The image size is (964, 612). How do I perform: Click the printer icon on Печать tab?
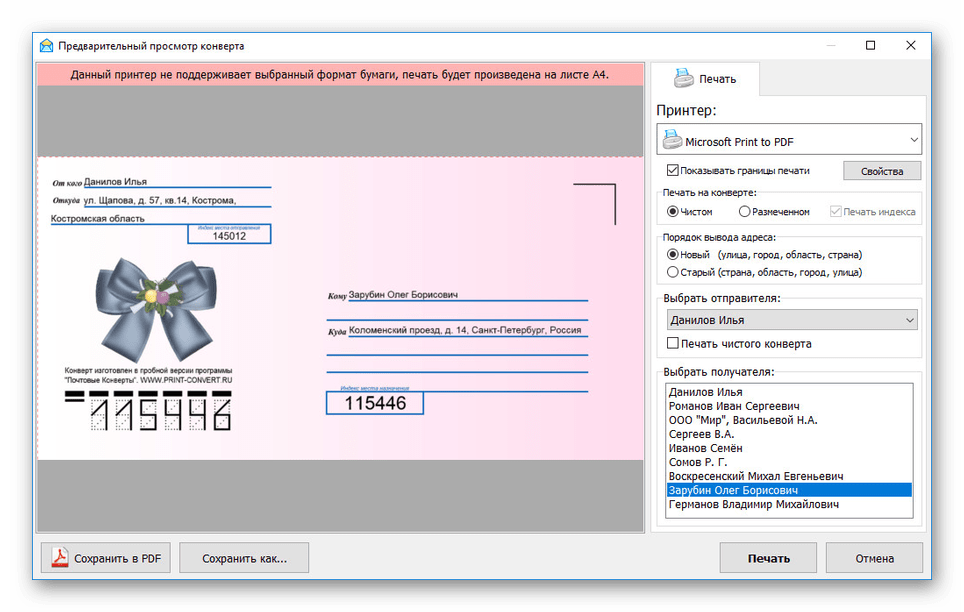pos(683,78)
